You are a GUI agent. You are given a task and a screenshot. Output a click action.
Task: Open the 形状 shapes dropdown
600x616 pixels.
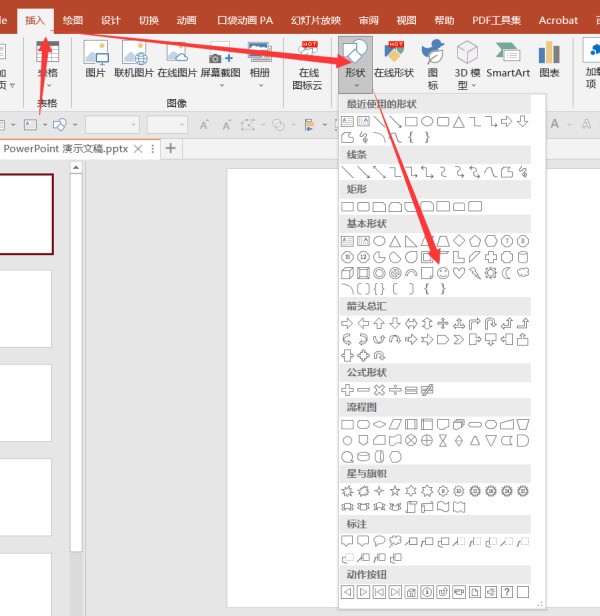pyautogui.click(x=355, y=62)
